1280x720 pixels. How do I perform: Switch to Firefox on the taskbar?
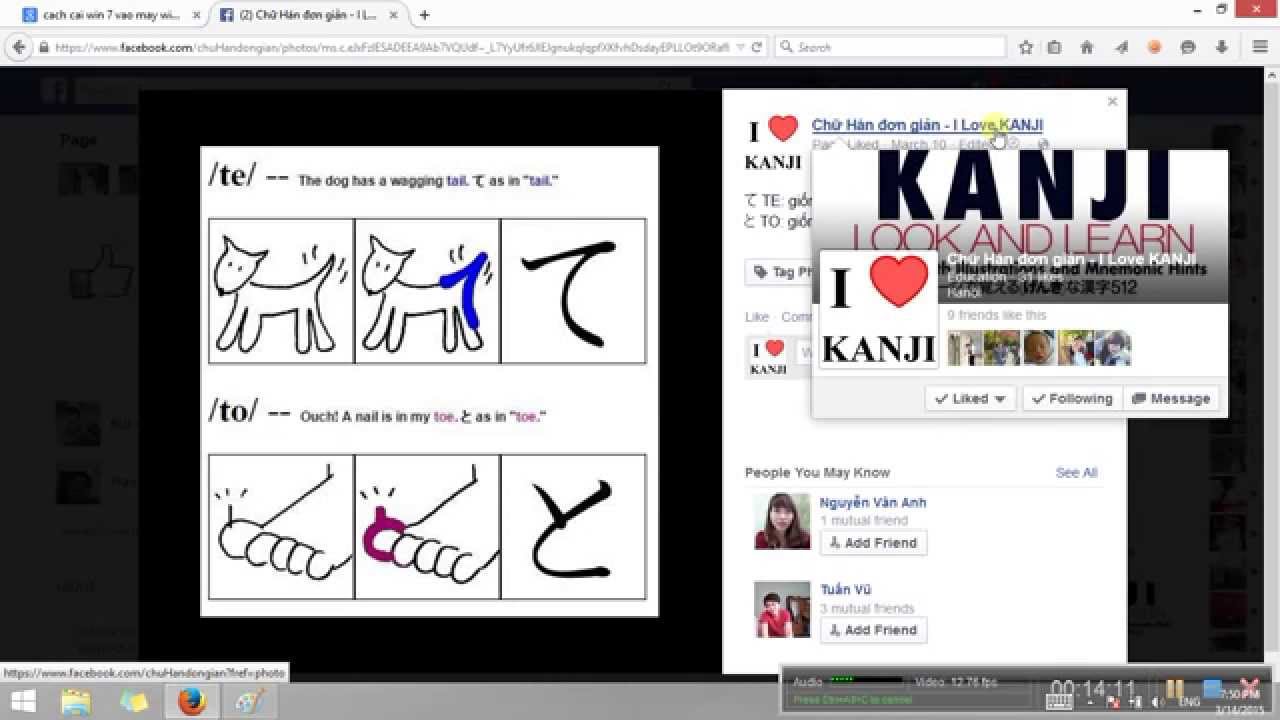191,702
